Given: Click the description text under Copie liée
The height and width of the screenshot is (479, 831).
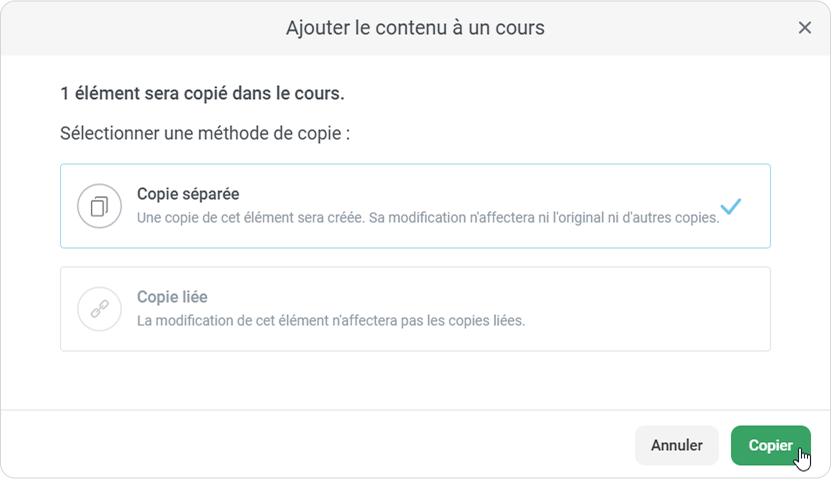Looking at the screenshot, I should point(330,321).
